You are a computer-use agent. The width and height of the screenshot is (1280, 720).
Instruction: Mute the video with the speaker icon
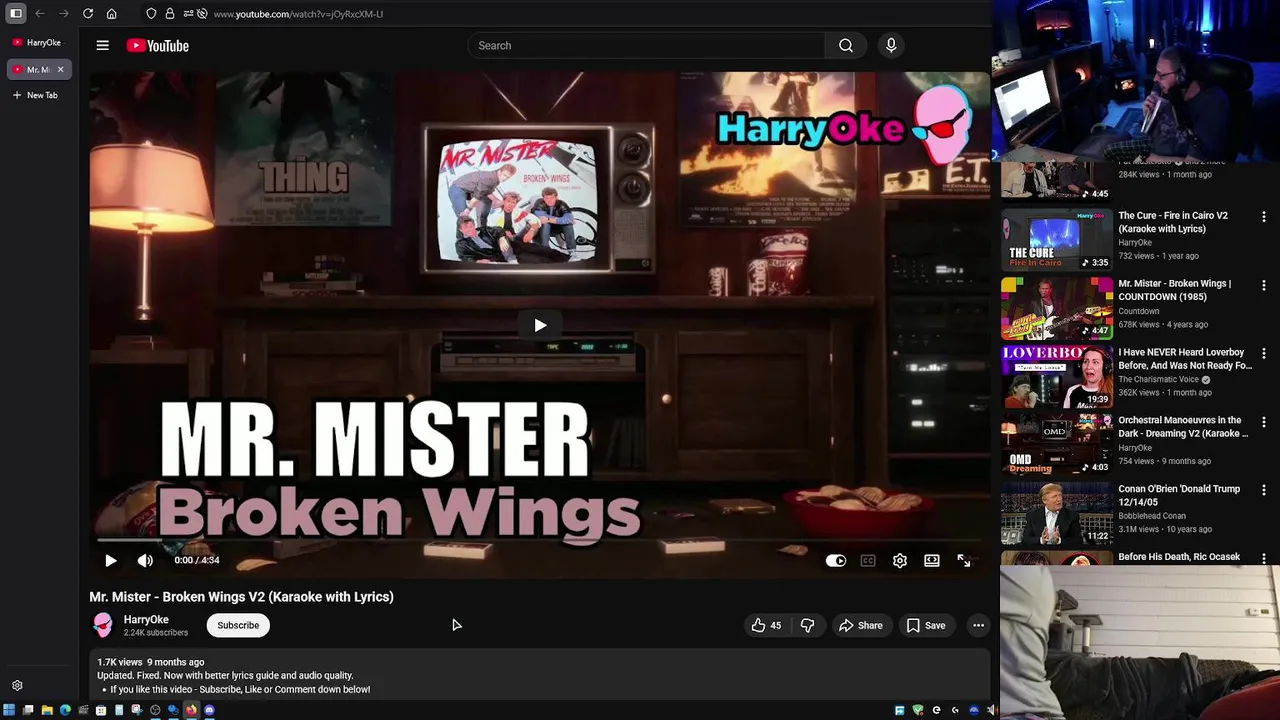(x=145, y=561)
